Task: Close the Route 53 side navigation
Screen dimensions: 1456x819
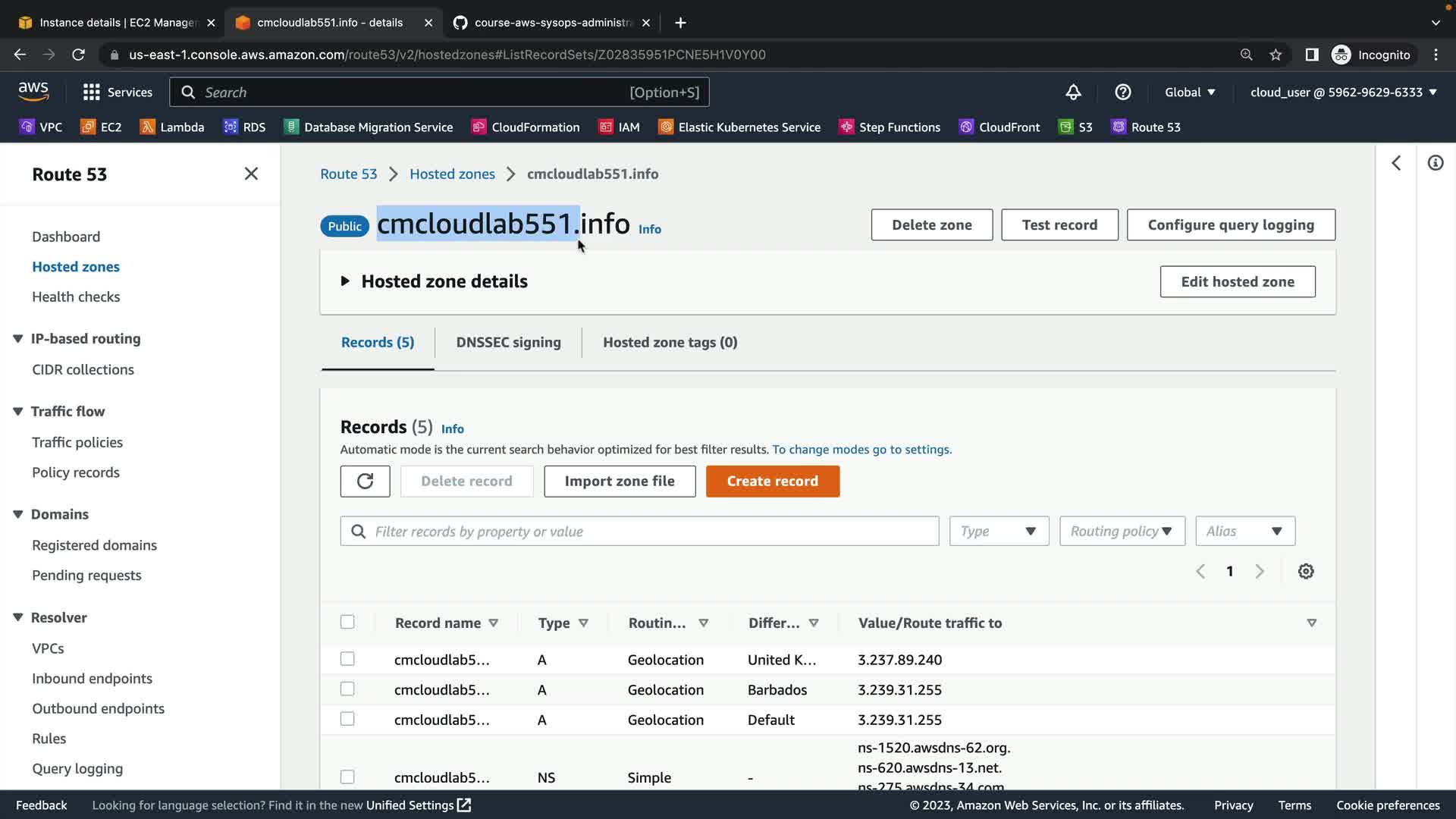Action: click(x=251, y=174)
